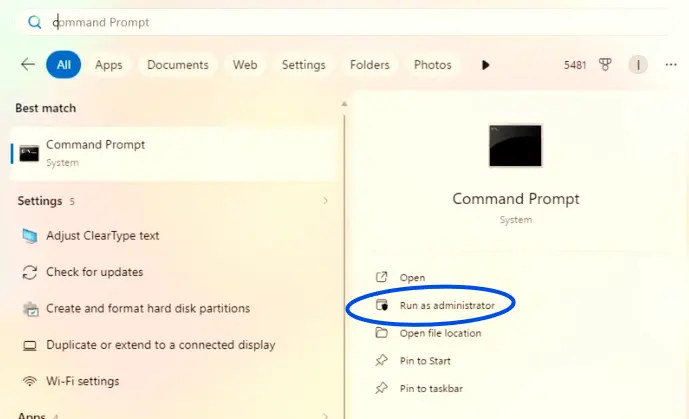Switch to the Web filter
Screen dimensions: 689x419
click(x=245, y=65)
